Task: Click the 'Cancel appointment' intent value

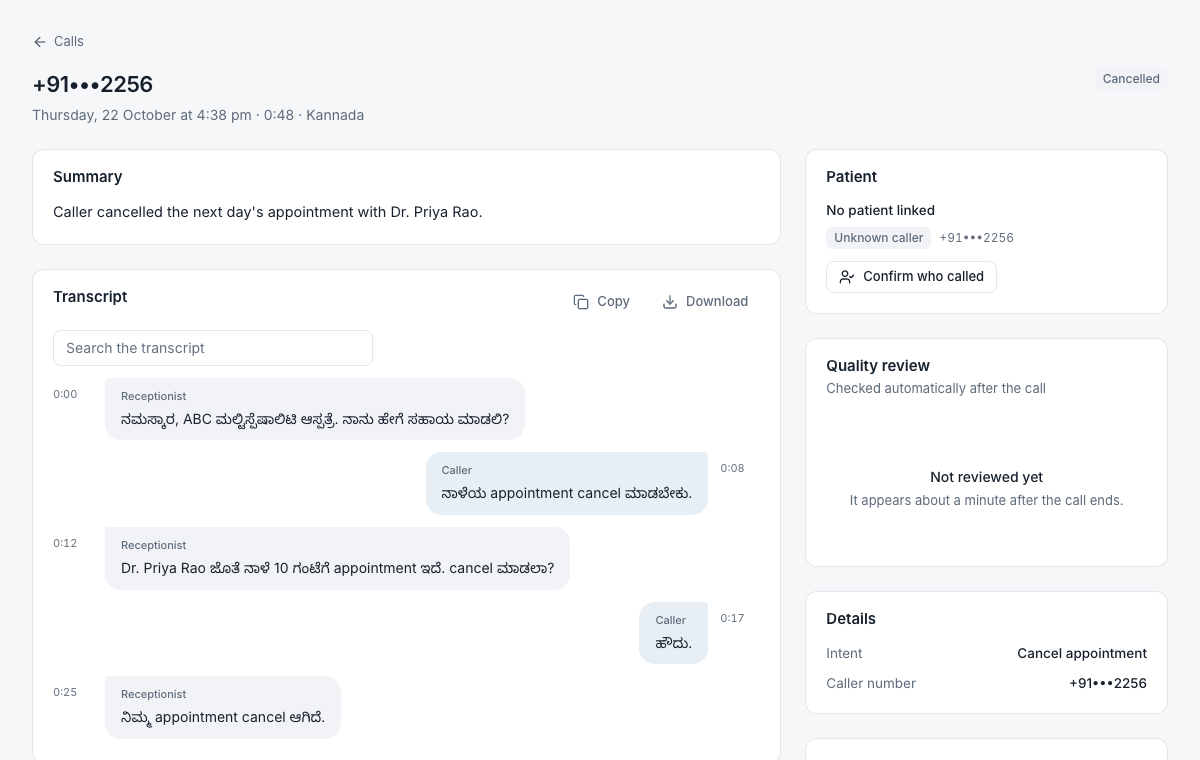Action: coord(1082,653)
